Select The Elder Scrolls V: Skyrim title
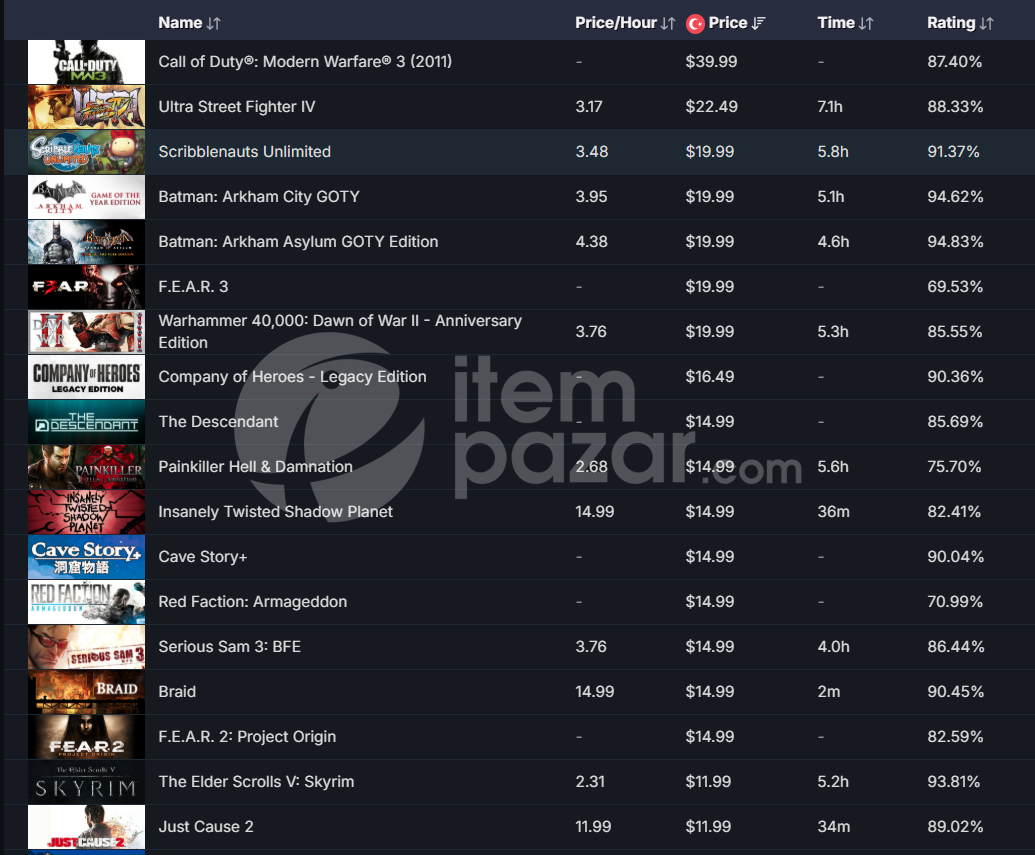Viewport: 1035px width, 855px height. coord(256,782)
